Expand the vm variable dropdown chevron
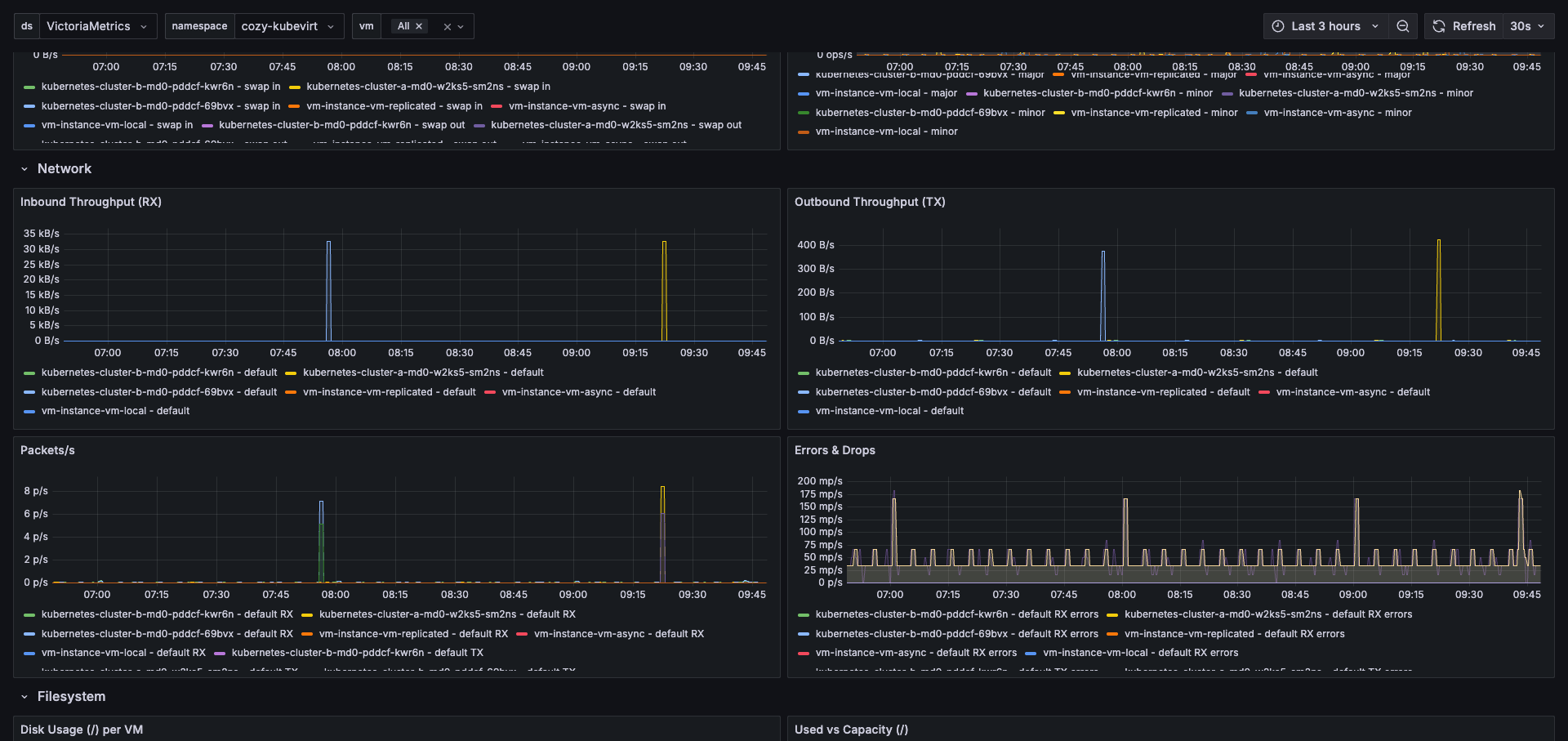Screen dimensions: 1568x741 461,27
